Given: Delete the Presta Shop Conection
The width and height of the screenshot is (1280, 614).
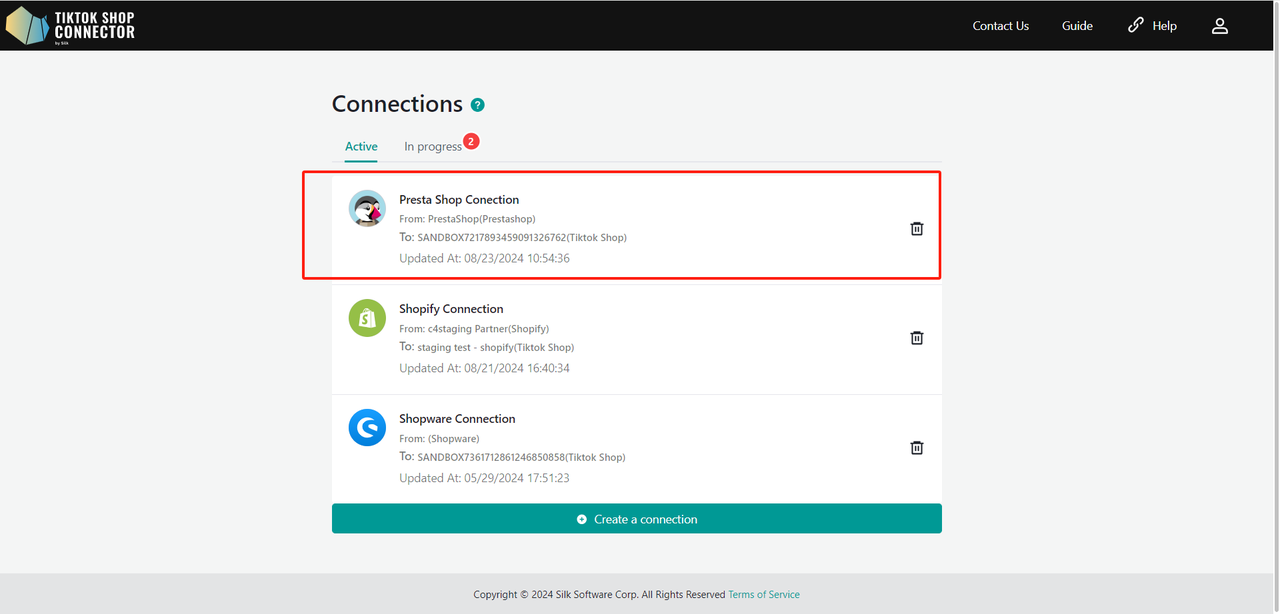Looking at the screenshot, I should 917,229.
